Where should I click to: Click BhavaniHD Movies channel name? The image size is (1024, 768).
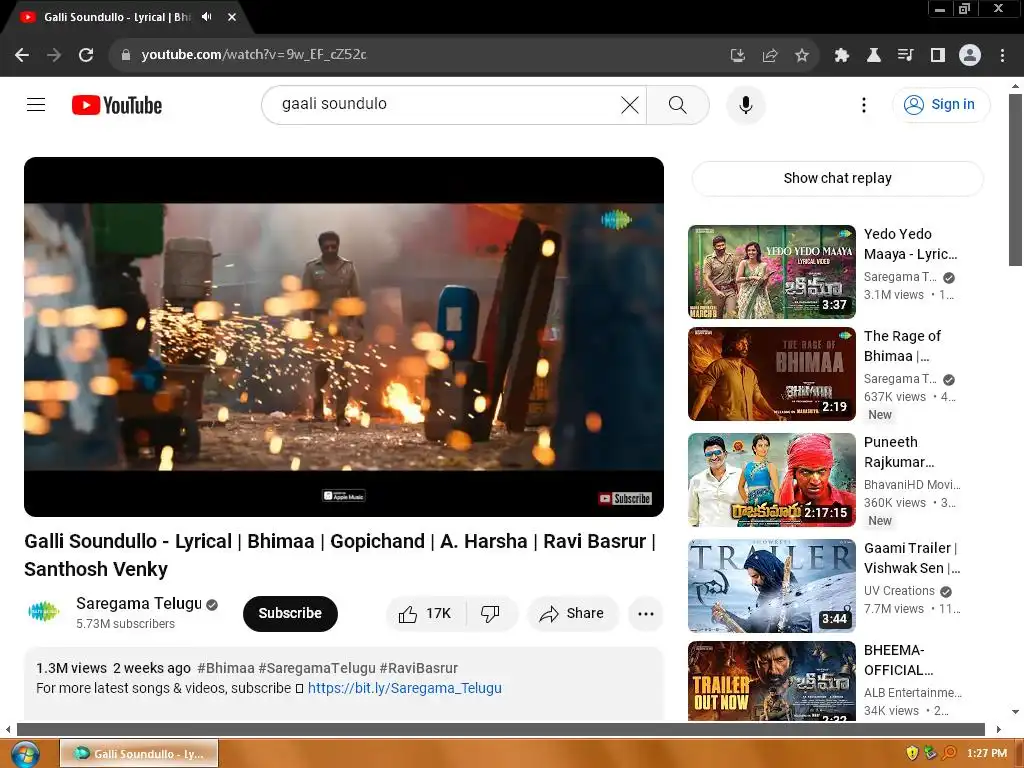[912, 485]
